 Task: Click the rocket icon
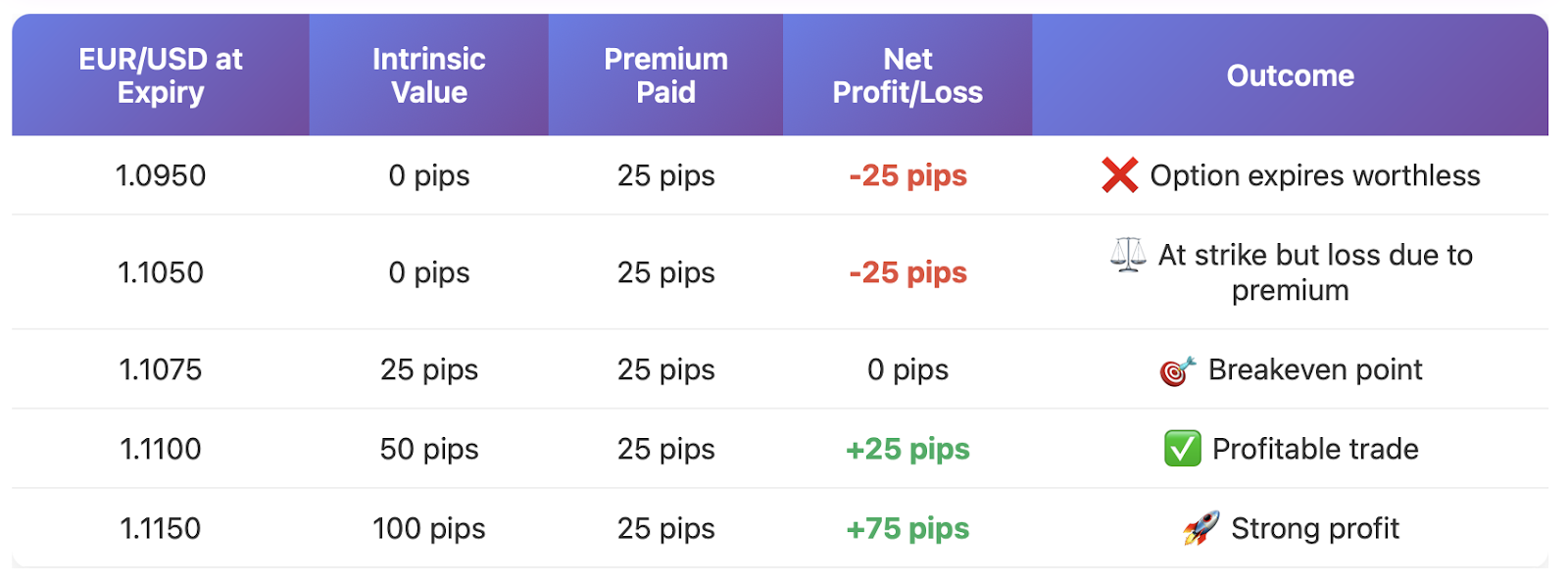pos(1200,528)
